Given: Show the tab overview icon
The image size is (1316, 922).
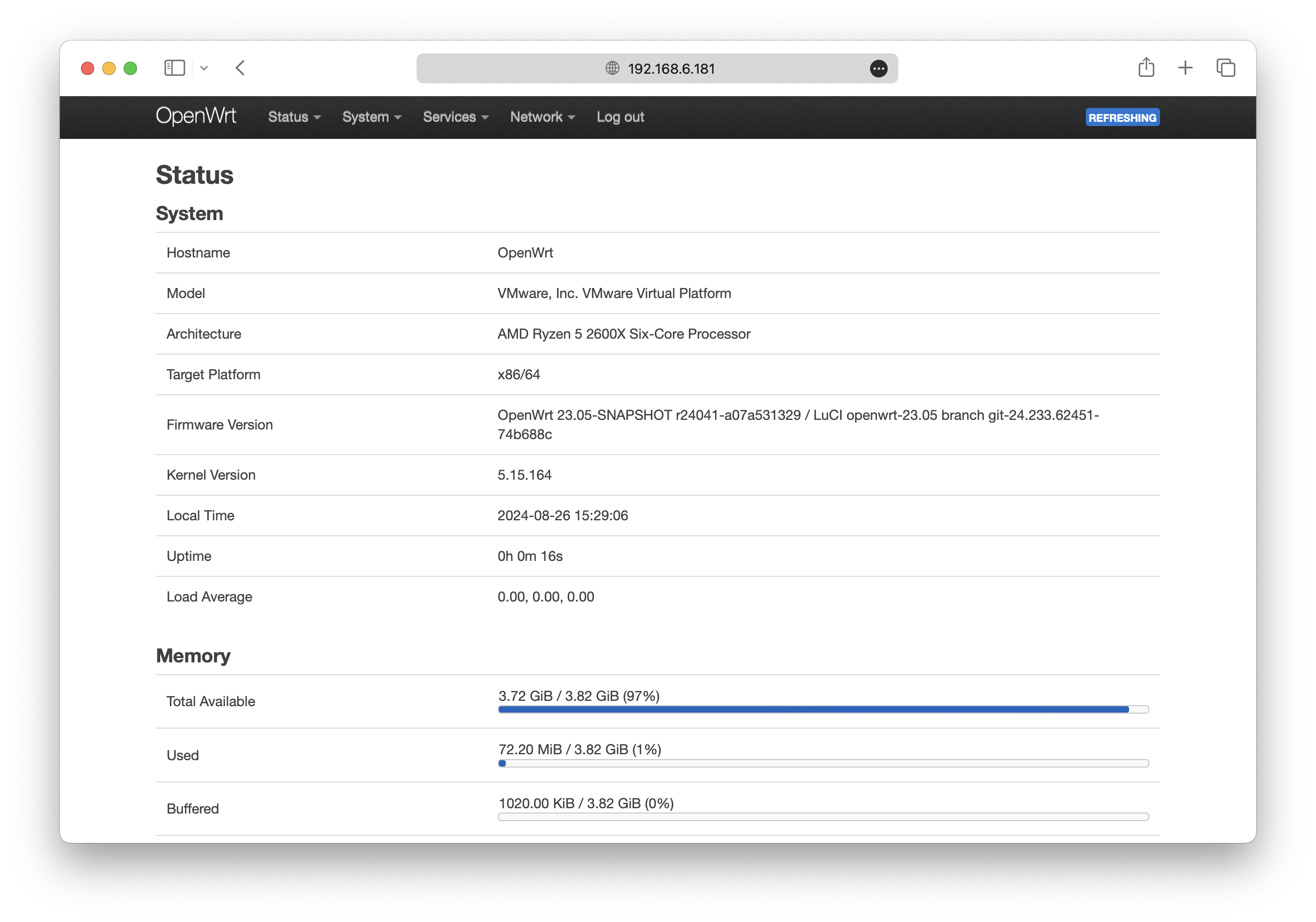Looking at the screenshot, I should (x=1225, y=68).
